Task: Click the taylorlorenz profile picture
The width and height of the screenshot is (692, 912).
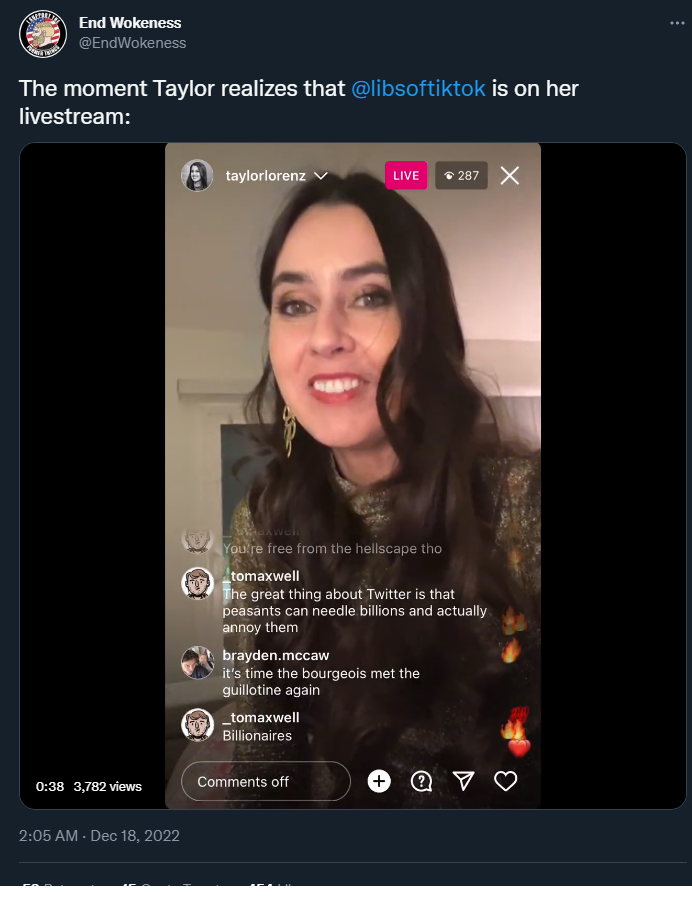Action: (197, 176)
